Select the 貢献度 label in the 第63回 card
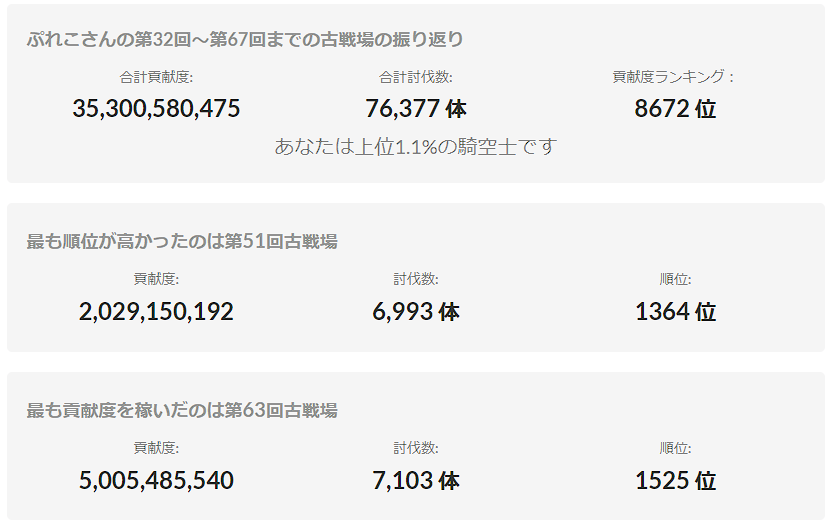Screen dimensions: 829x527 pos(156,449)
